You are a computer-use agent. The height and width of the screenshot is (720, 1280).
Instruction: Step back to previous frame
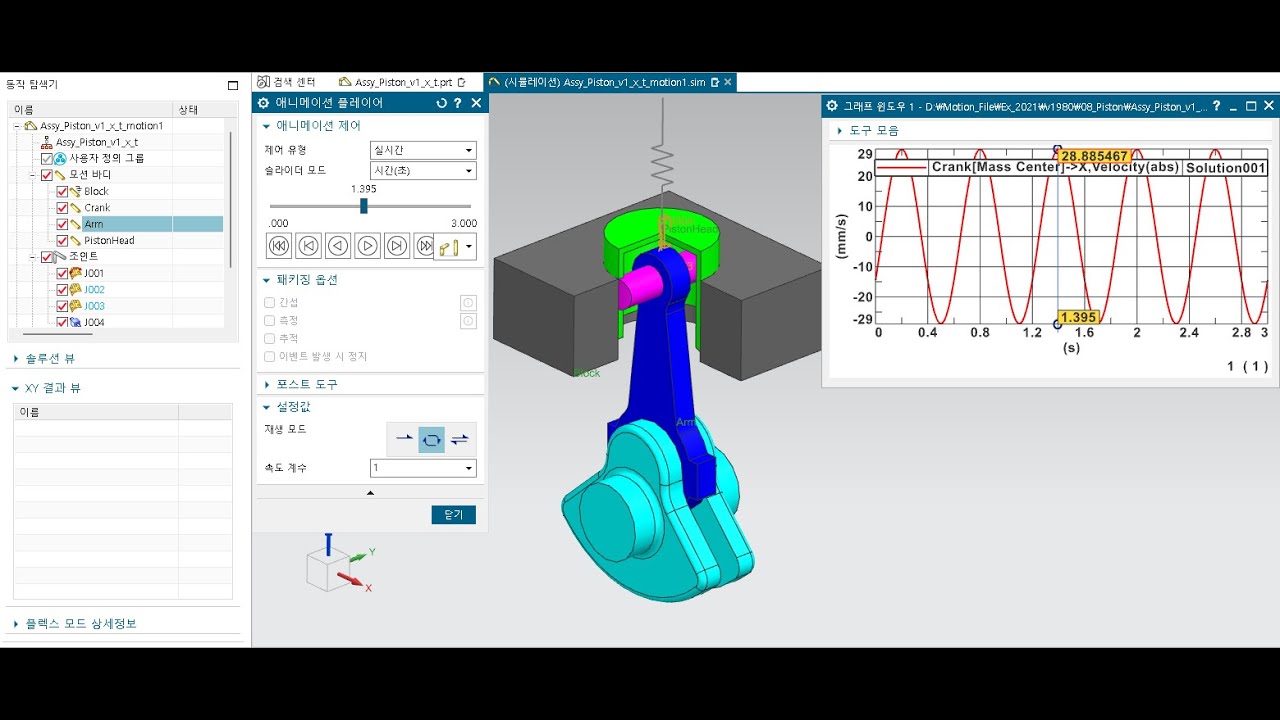[x=309, y=245]
